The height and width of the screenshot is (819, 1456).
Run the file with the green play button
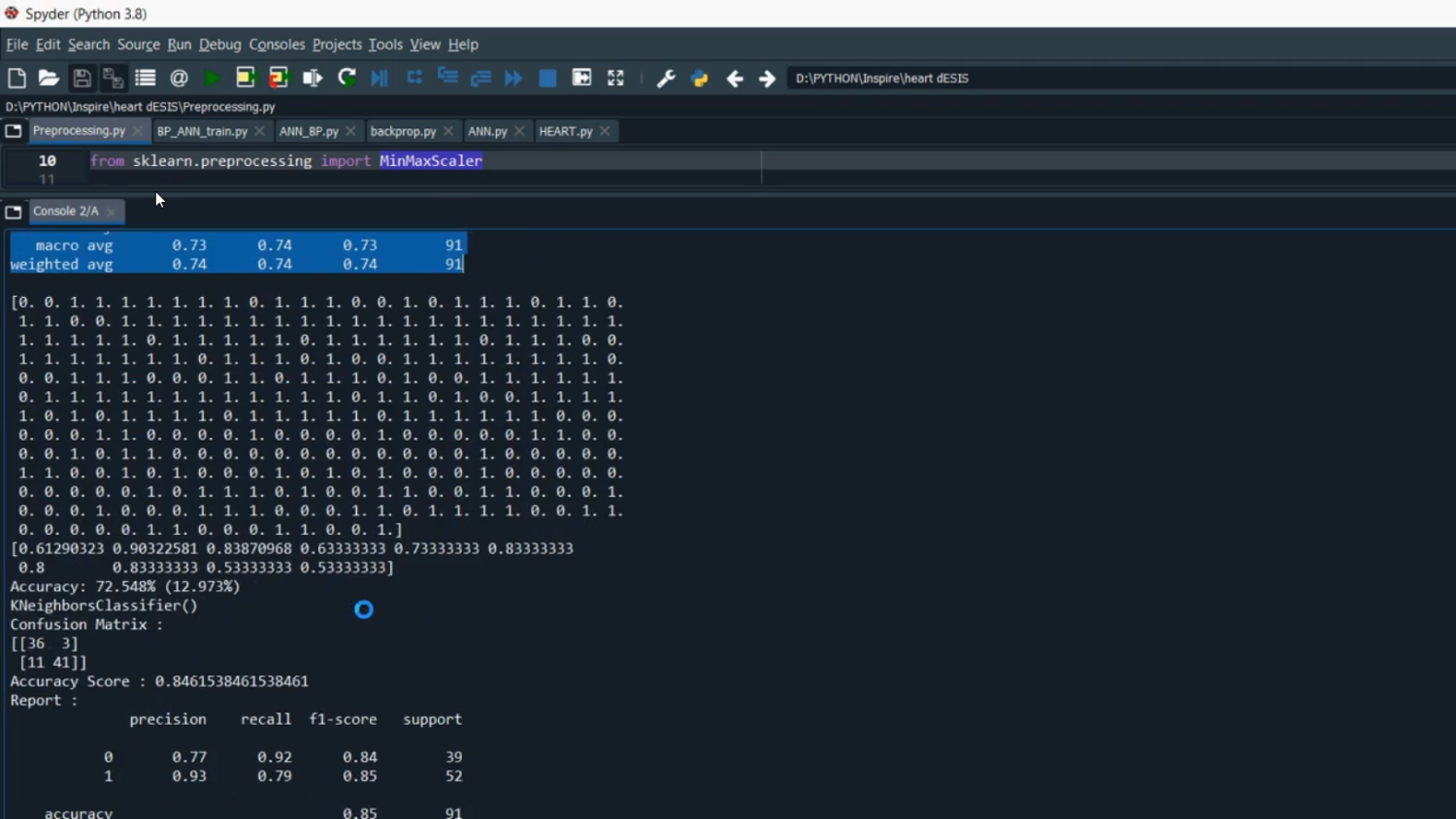point(212,79)
